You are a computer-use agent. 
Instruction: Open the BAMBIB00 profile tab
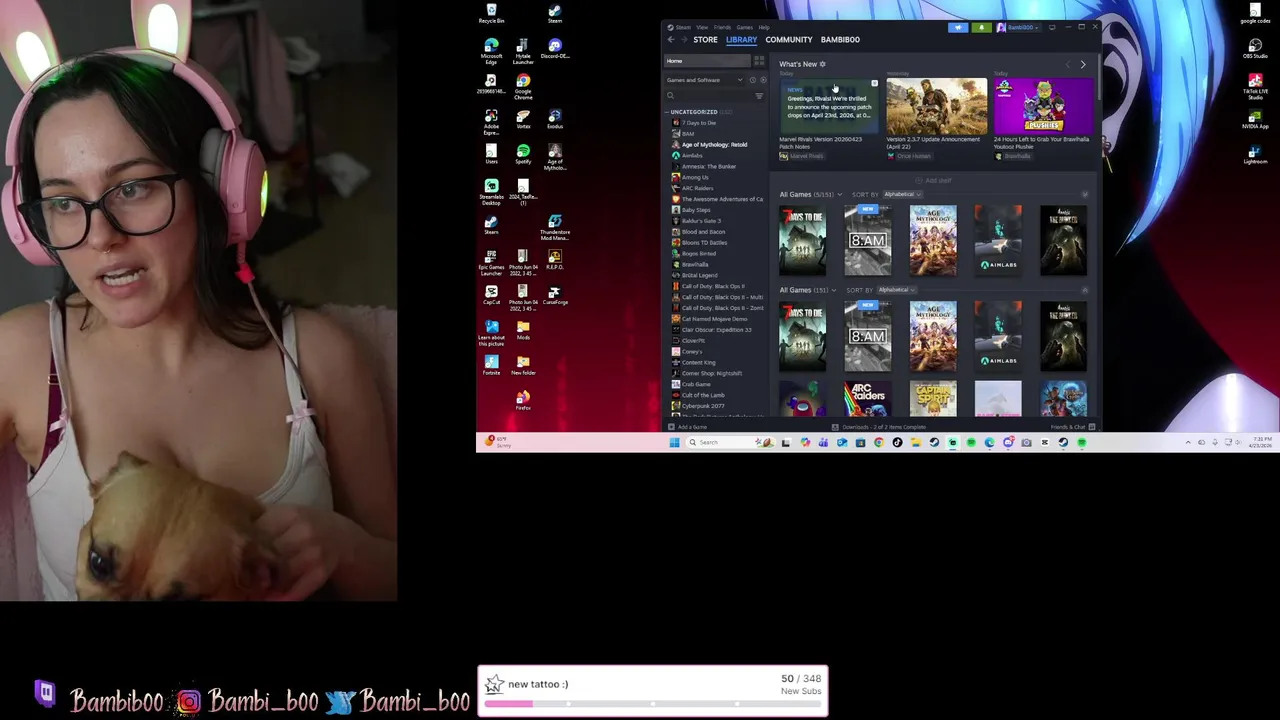click(x=840, y=39)
